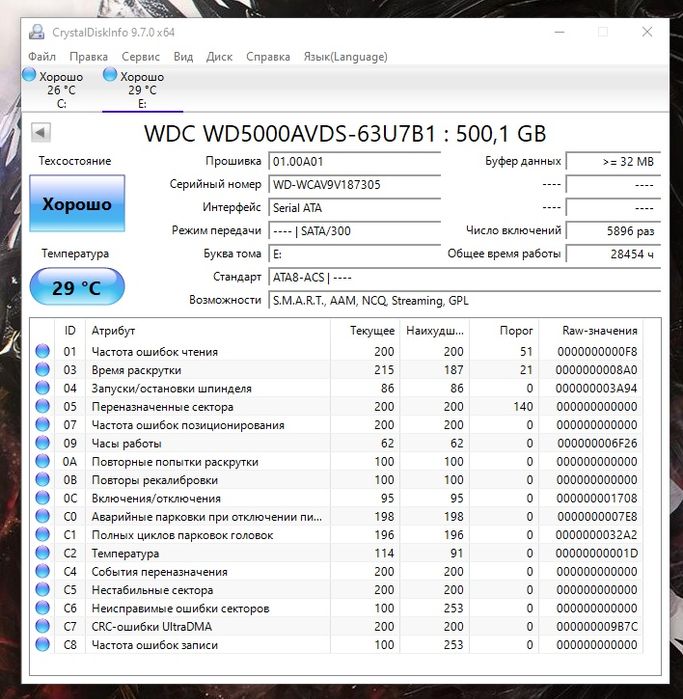Click status icon for Частота ошибок чтения
The width and height of the screenshot is (683, 699).
(42, 352)
